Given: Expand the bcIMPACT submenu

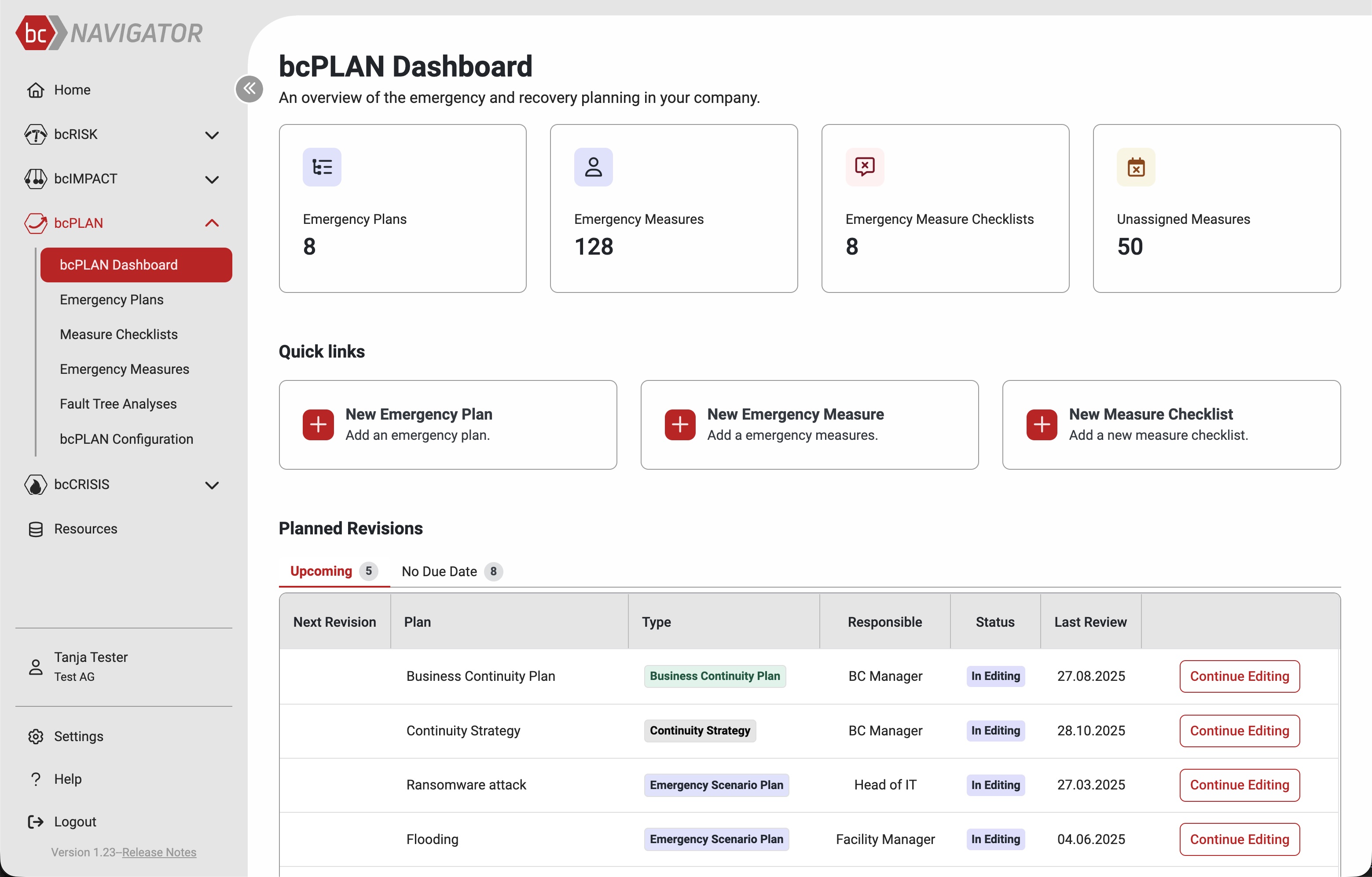Looking at the screenshot, I should [211, 179].
